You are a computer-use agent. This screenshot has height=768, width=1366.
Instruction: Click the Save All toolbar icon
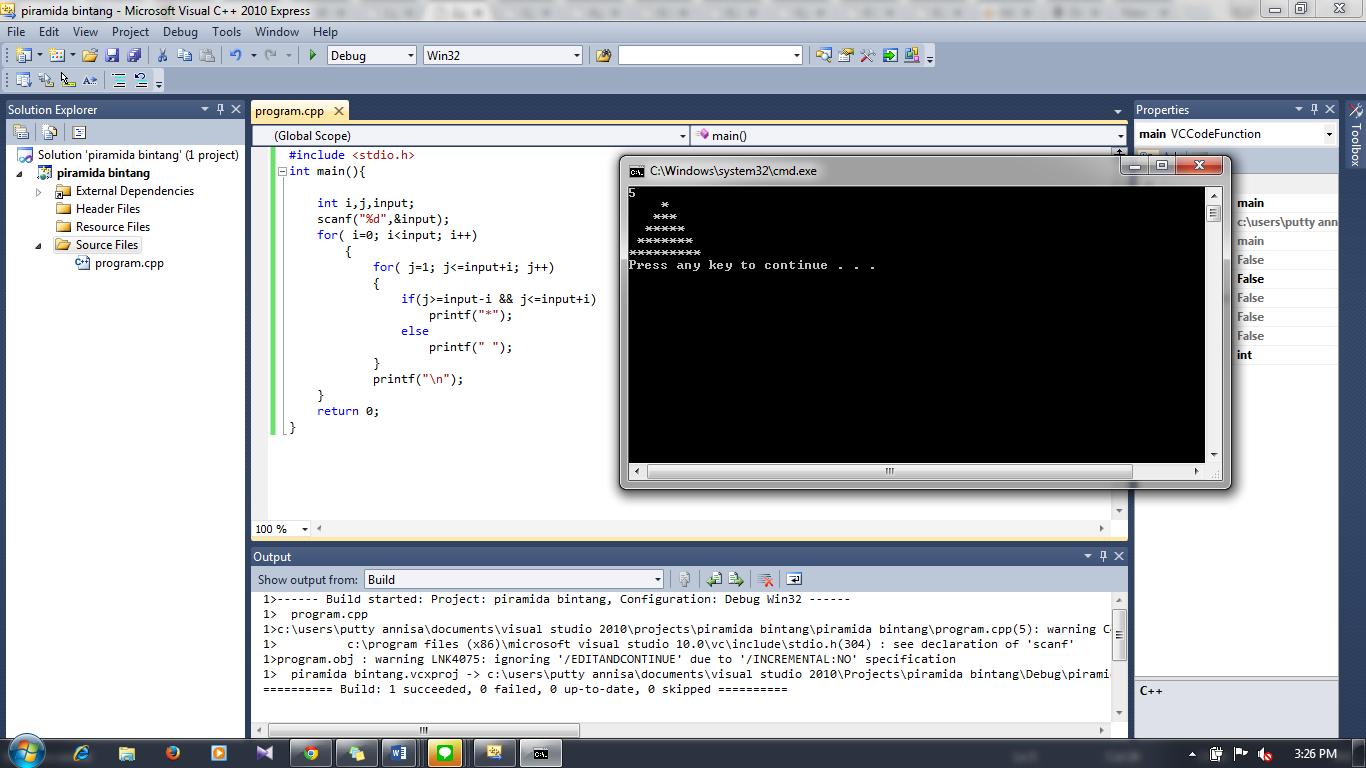tap(133, 55)
